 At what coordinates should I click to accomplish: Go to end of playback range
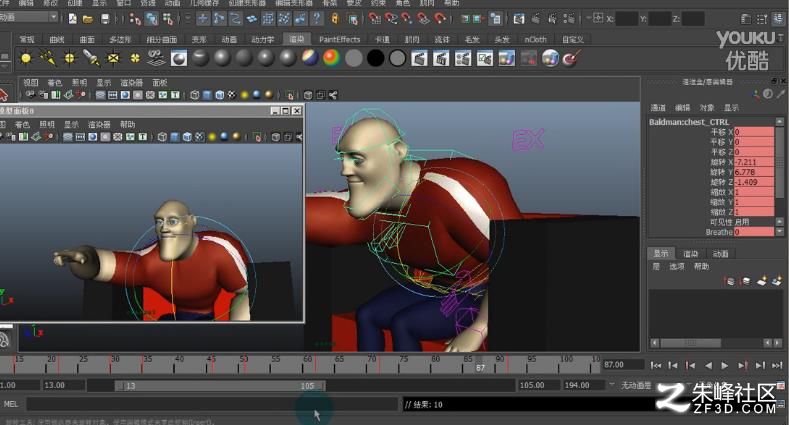pyautogui.click(x=777, y=366)
